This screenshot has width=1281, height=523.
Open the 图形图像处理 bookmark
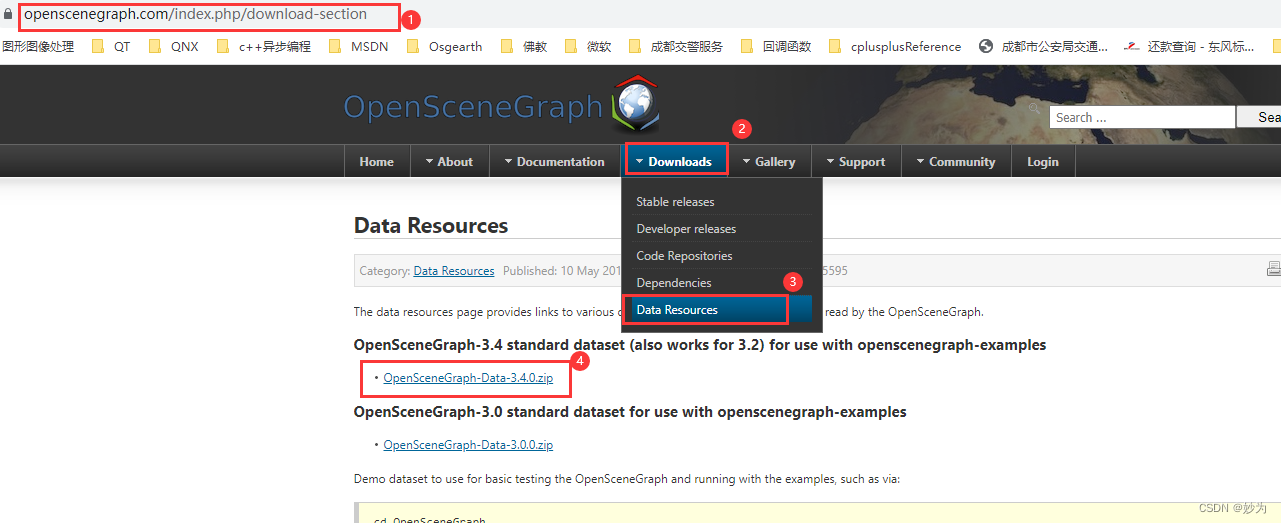37,46
